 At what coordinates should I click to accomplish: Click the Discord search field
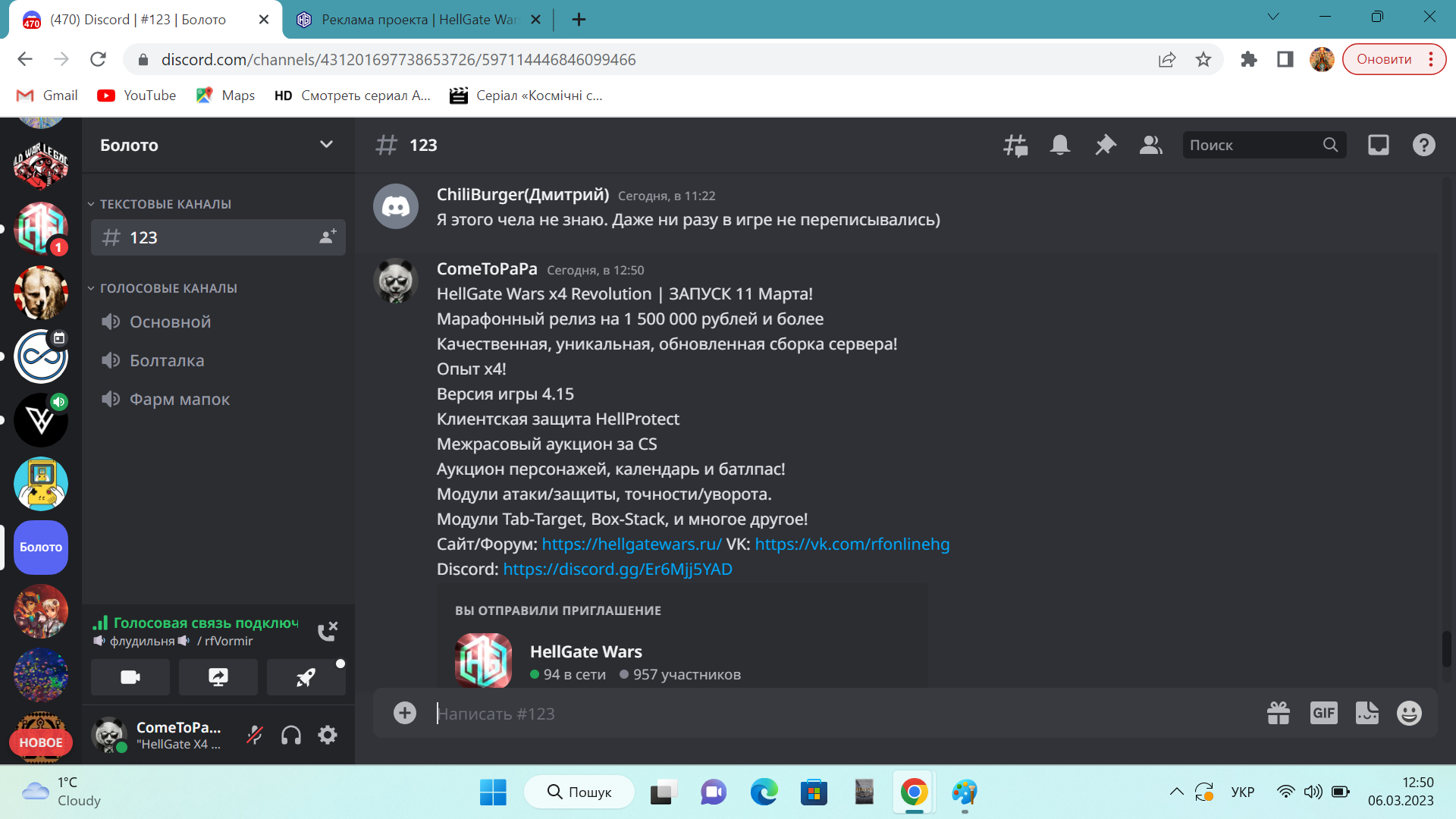(x=1264, y=145)
